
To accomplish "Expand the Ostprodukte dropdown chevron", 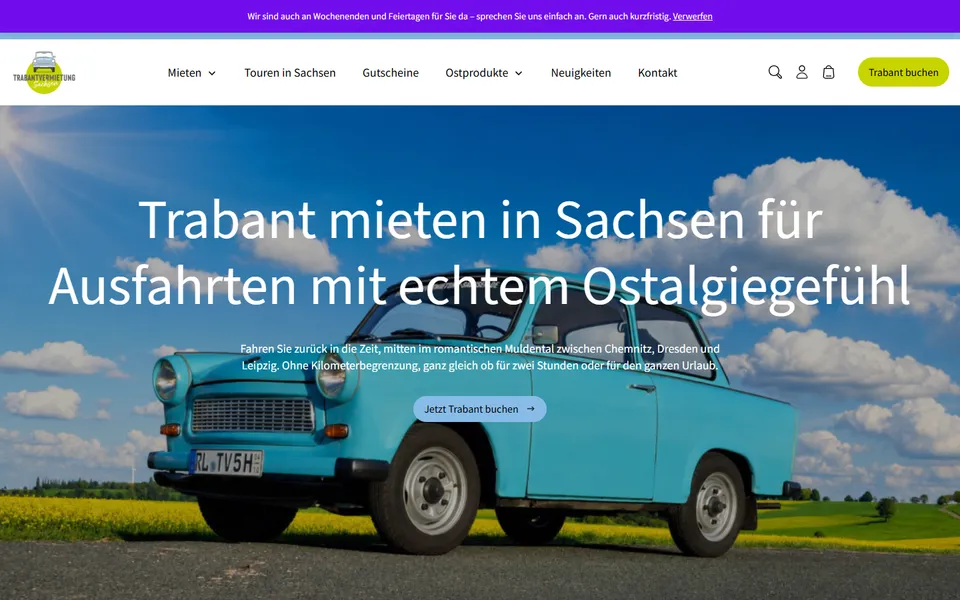I will [519, 73].
